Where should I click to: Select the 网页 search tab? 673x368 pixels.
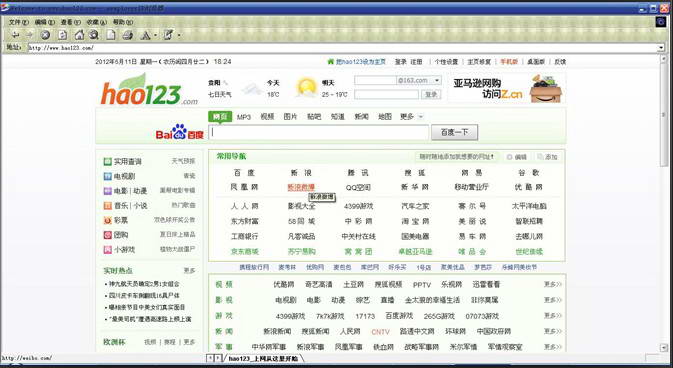[x=220, y=116]
